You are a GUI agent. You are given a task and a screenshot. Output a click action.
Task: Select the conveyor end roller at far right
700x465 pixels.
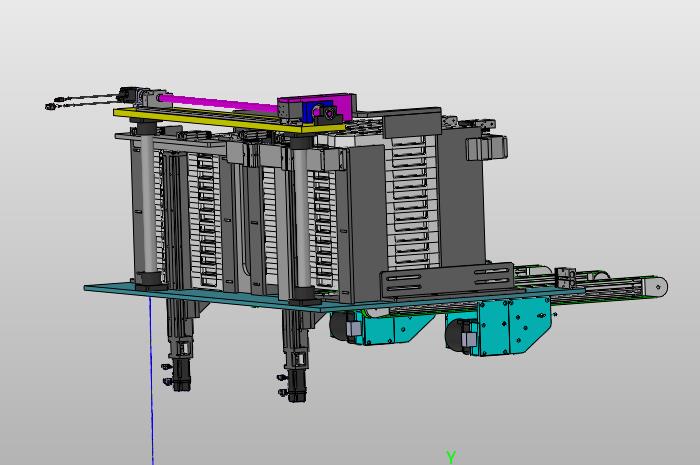point(656,287)
